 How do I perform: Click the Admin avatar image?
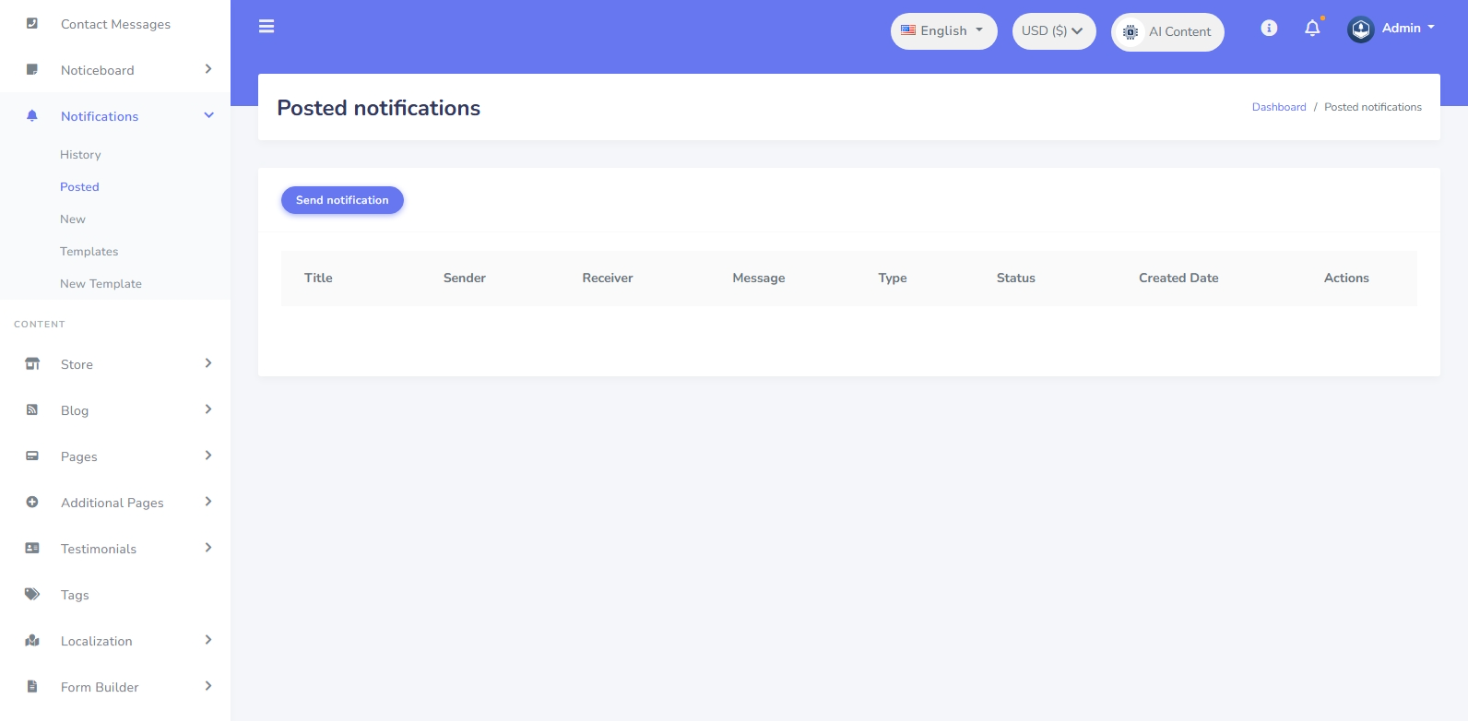(x=1361, y=29)
